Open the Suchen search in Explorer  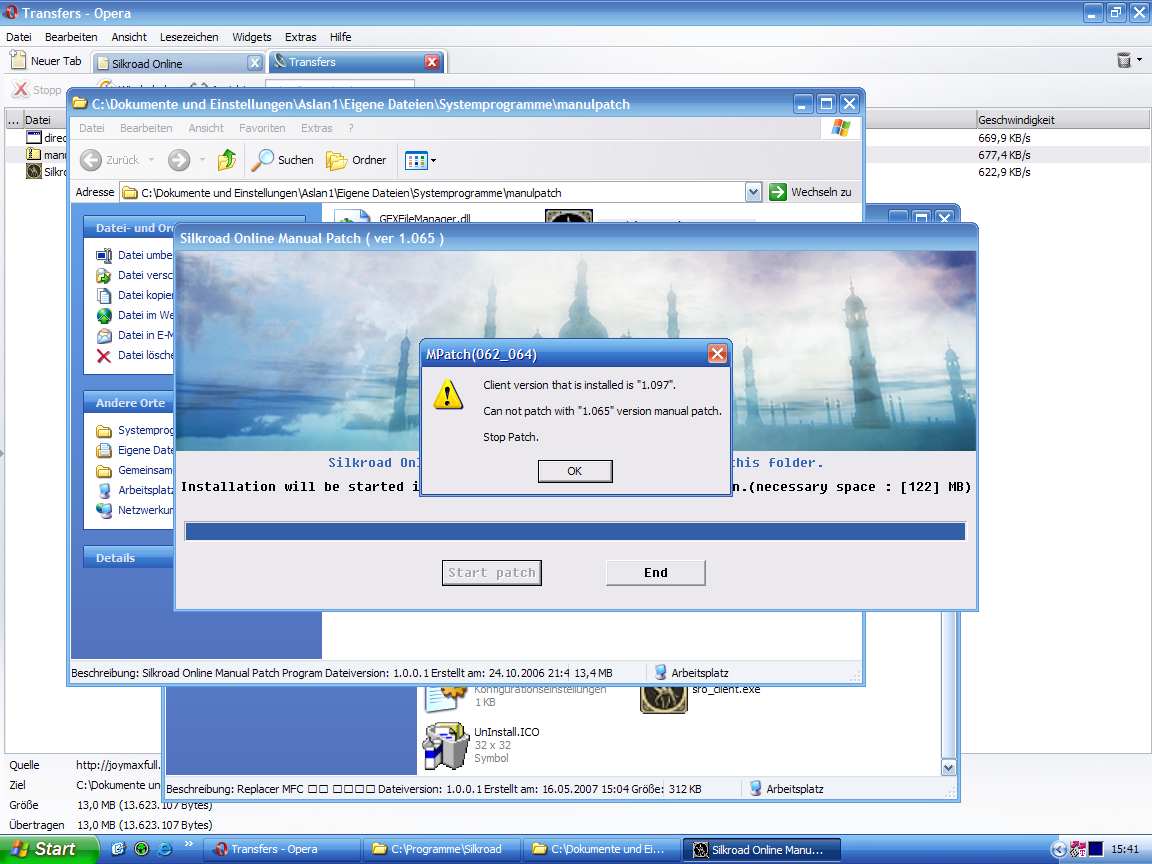tap(282, 159)
